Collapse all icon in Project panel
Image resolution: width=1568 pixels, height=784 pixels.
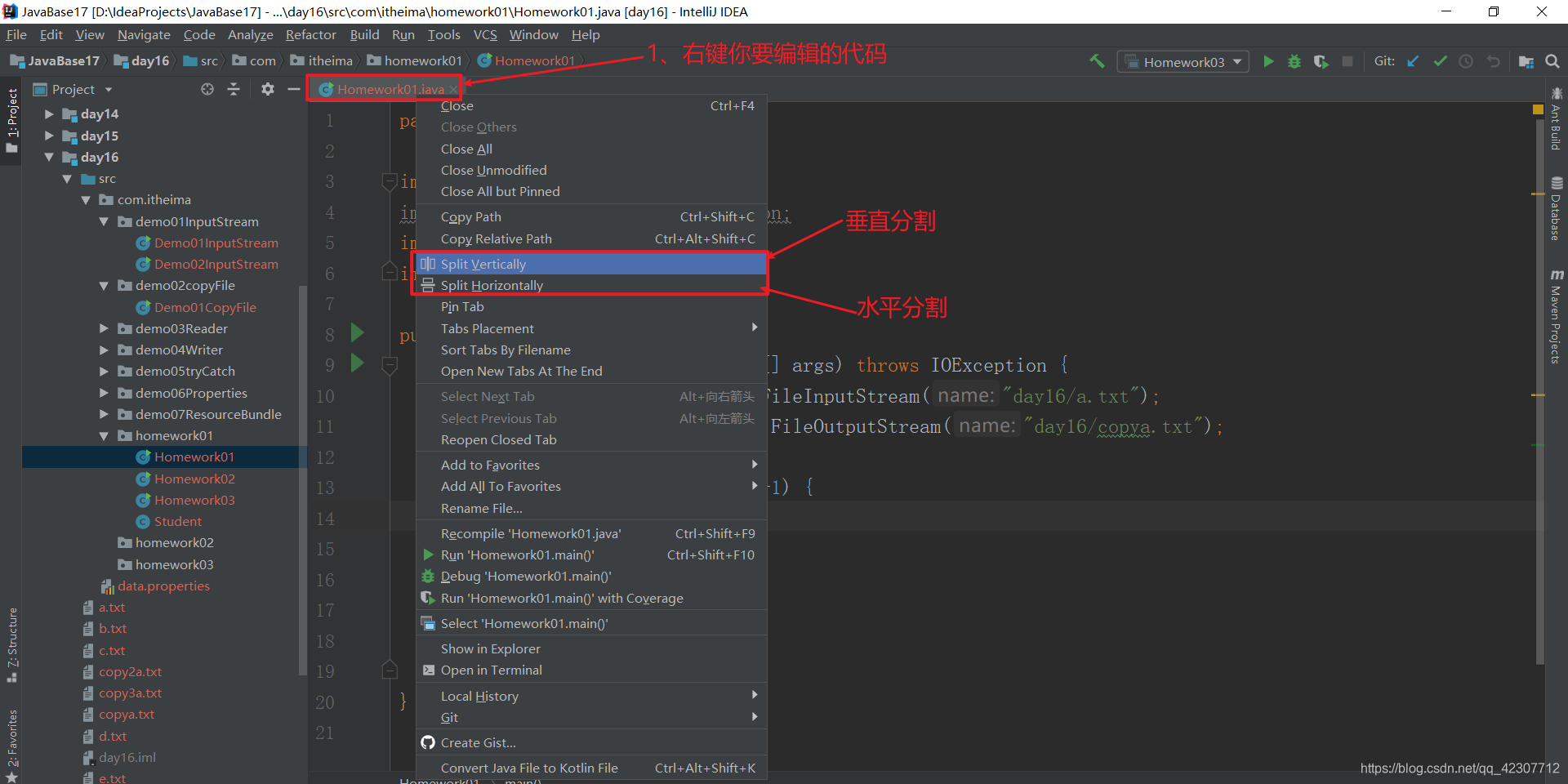click(x=234, y=89)
